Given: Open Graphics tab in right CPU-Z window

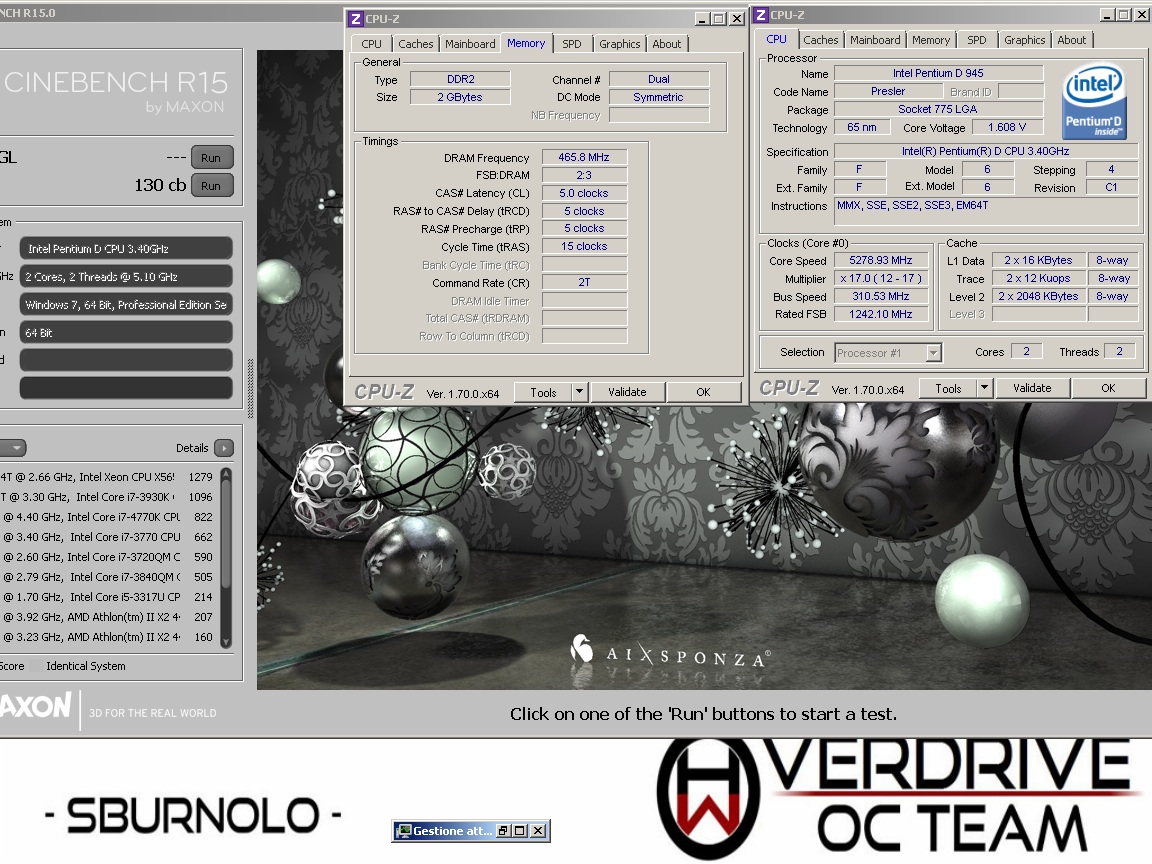Looking at the screenshot, I should pyautogui.click(x=1024, y=40).
